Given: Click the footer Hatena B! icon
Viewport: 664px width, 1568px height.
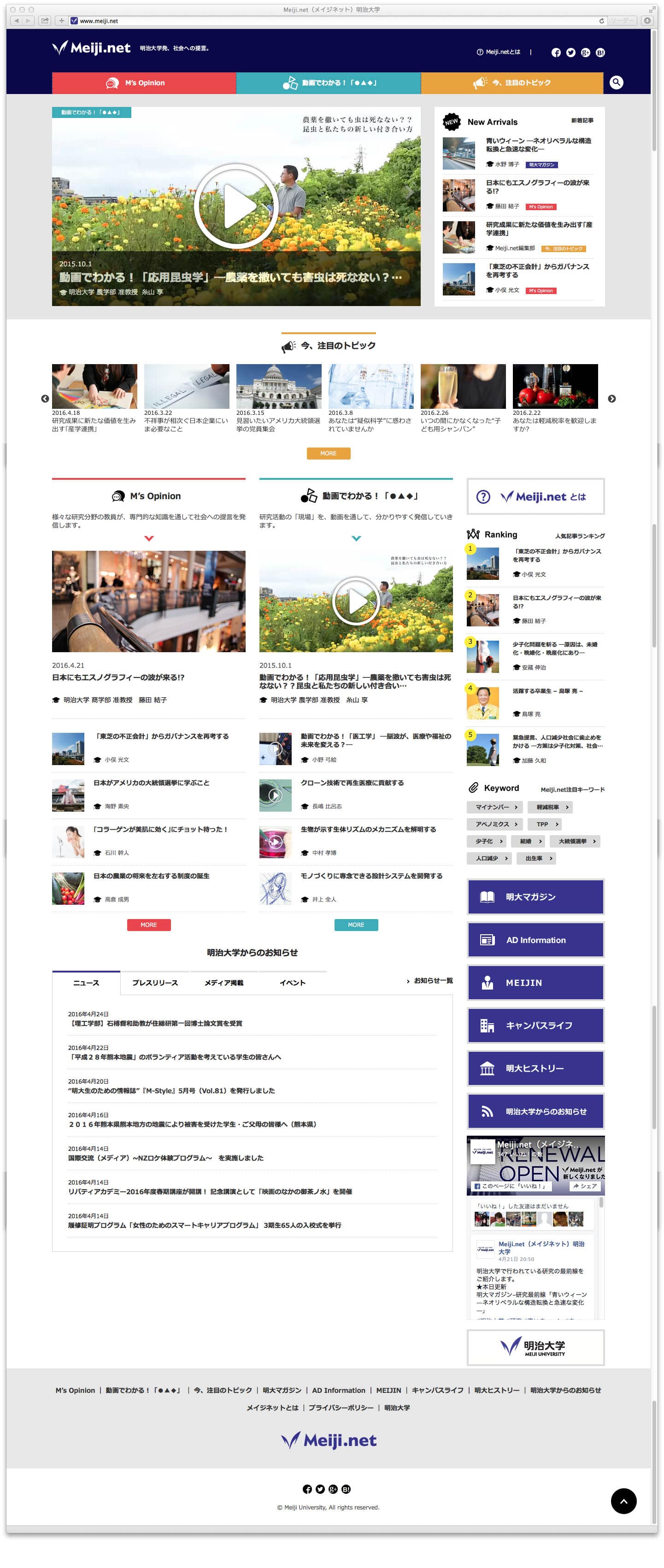Looking at the screenshot, I should pyautogui.click(x=346, y=1489).
